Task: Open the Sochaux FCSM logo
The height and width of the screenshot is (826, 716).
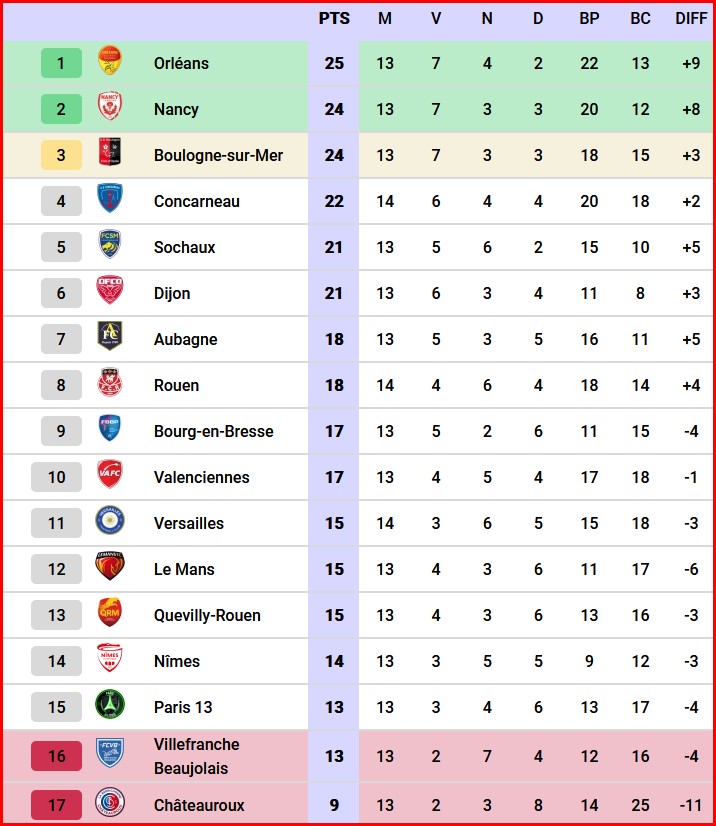Action: click(x=110, y=243)
